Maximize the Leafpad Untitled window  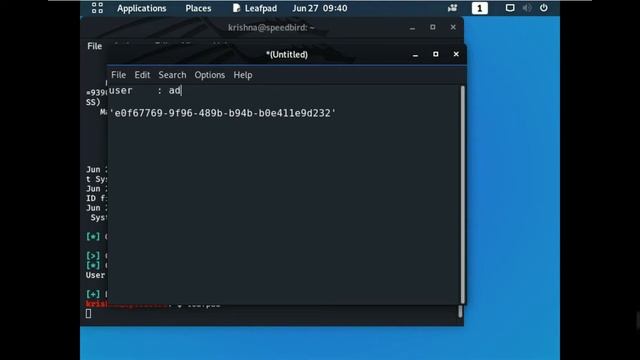(436, 54)
